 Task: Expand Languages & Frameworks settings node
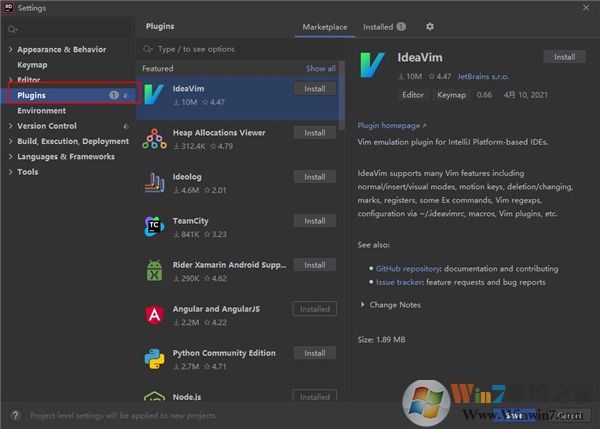coord(11,157)
